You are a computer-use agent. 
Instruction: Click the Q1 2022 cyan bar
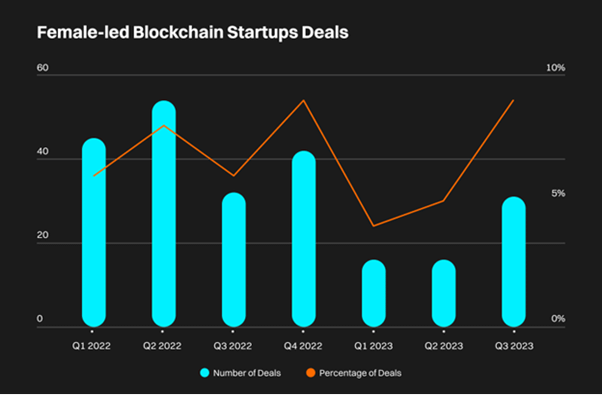click(x=94, y=233)
